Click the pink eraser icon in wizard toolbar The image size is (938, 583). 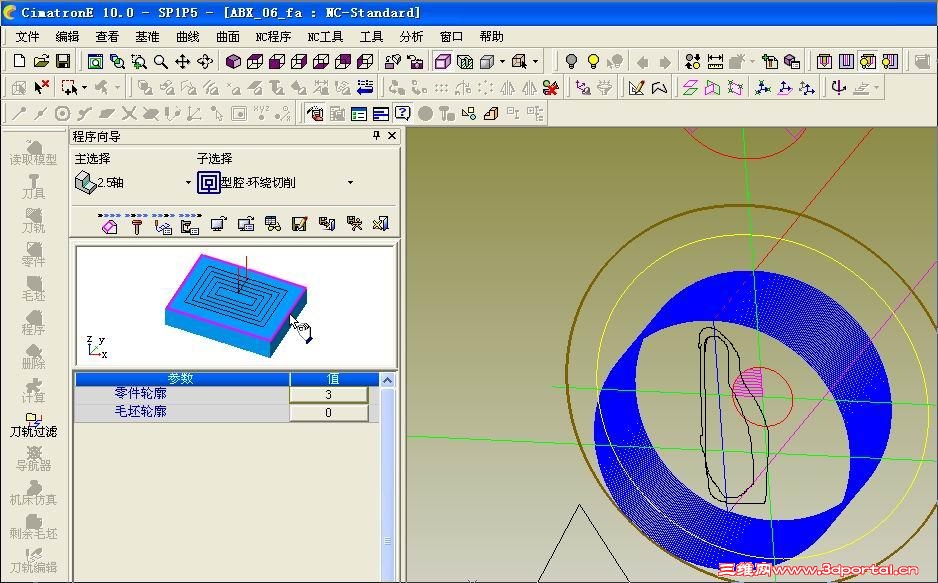[109, 226]
